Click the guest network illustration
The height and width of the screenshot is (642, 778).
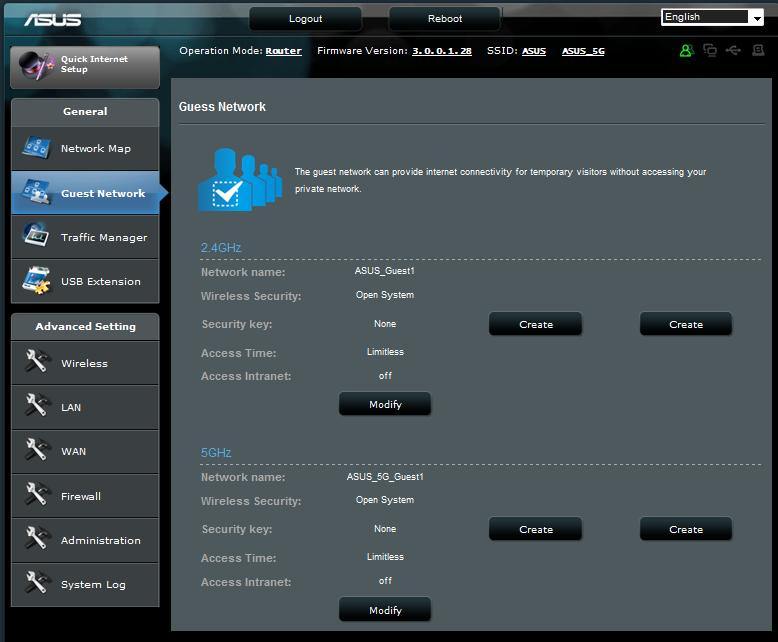[240, 180]
